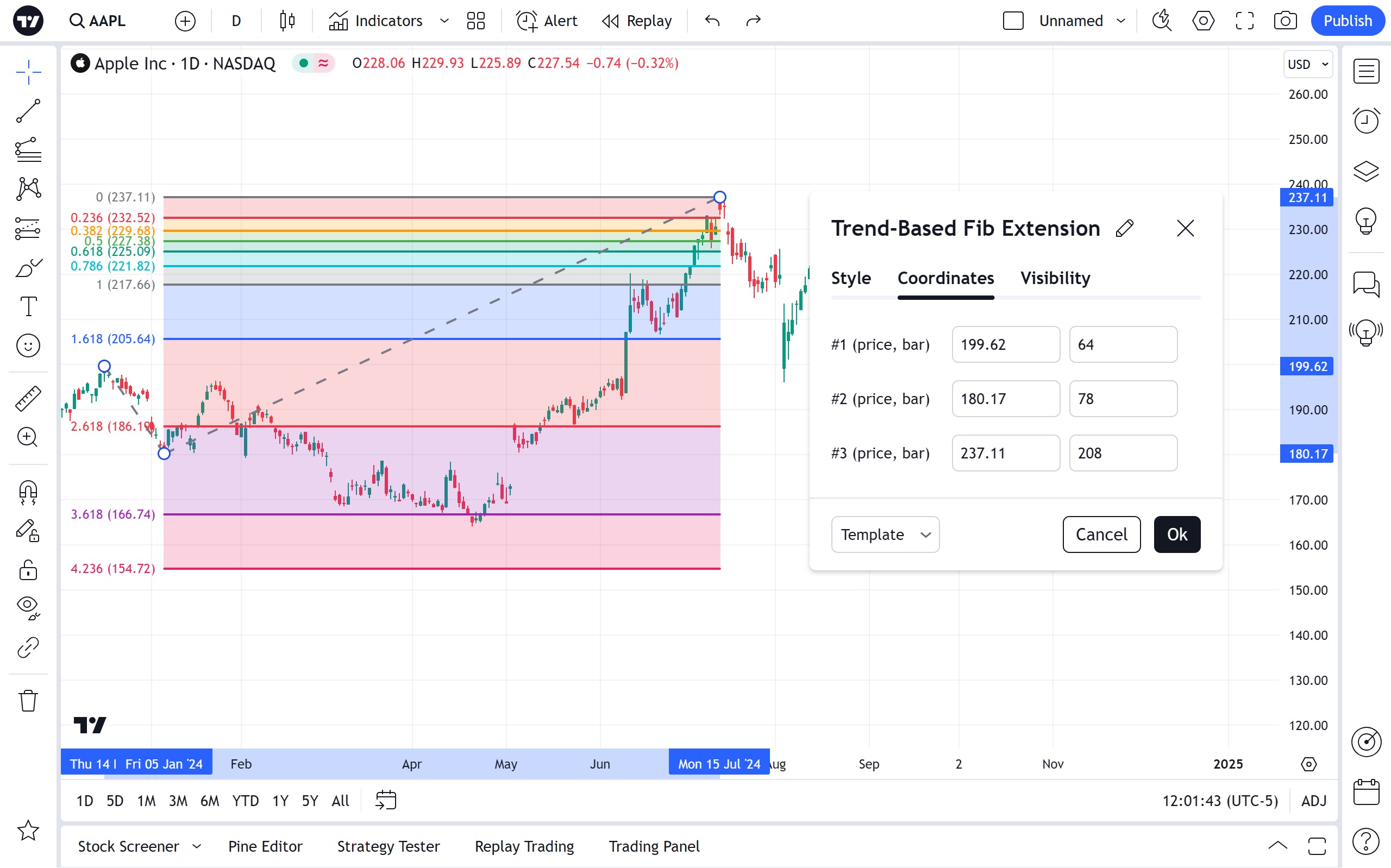Open the USD currency dropdown
Viewport: 1391px width, 868px height.
[x=1307, y=64]
